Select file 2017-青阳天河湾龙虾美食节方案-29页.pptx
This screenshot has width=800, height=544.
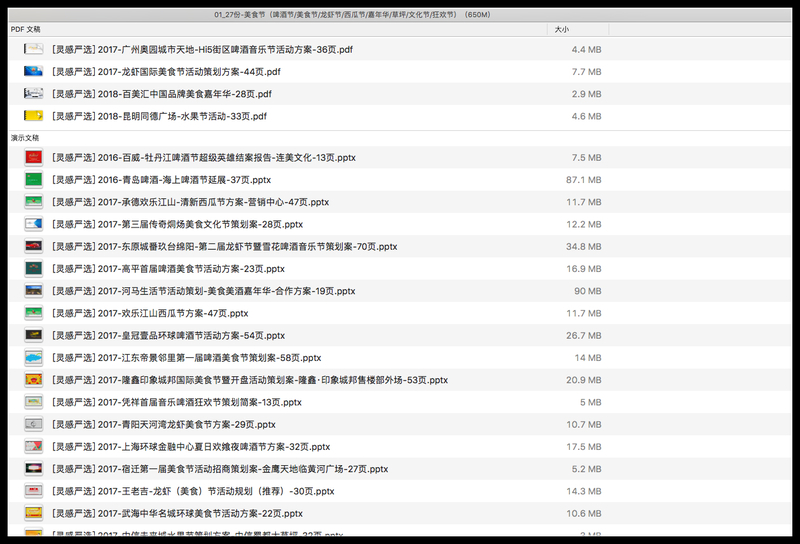pos(164,425)
